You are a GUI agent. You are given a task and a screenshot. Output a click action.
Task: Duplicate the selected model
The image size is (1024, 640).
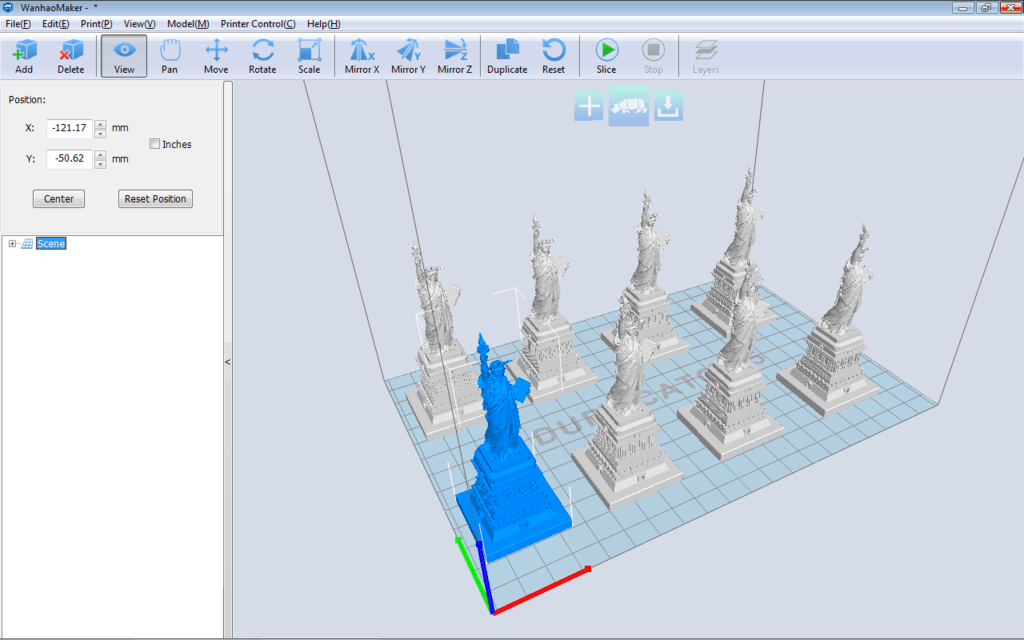(507, 56)
